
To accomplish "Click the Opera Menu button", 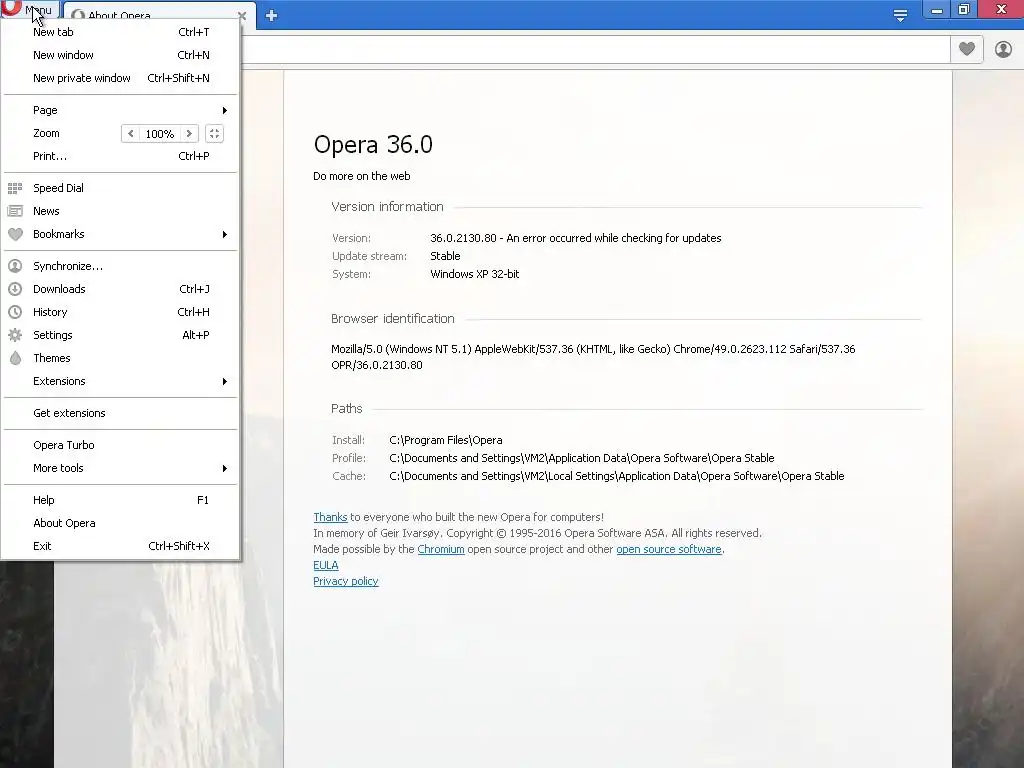I will point(29,9).
